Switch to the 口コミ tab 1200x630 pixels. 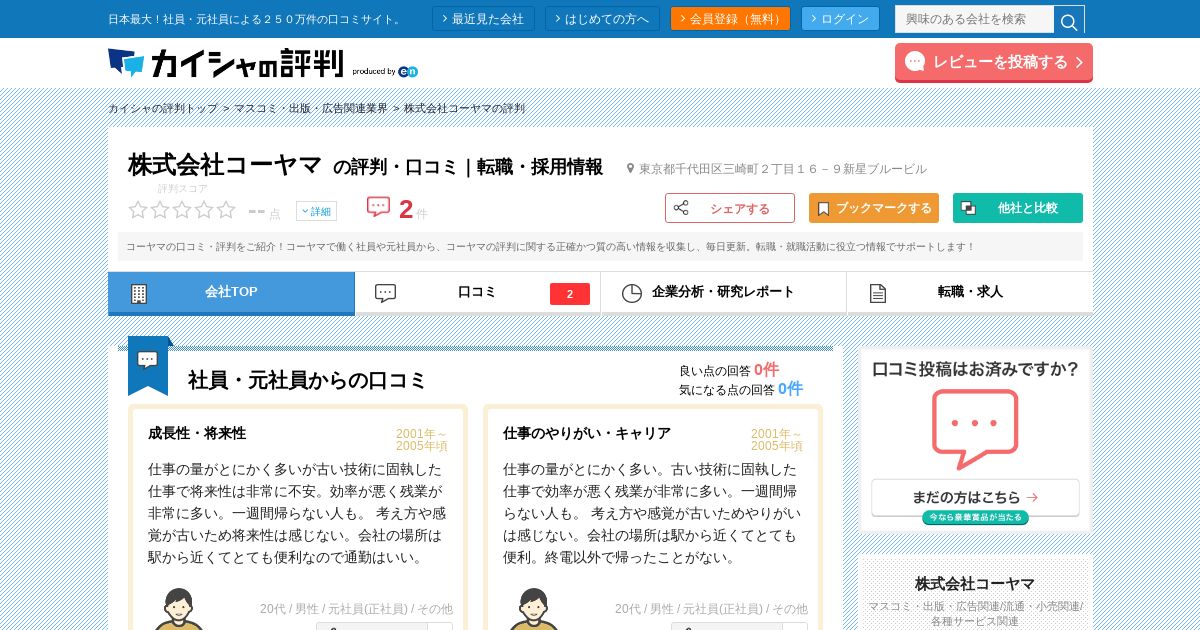point(477,293)
